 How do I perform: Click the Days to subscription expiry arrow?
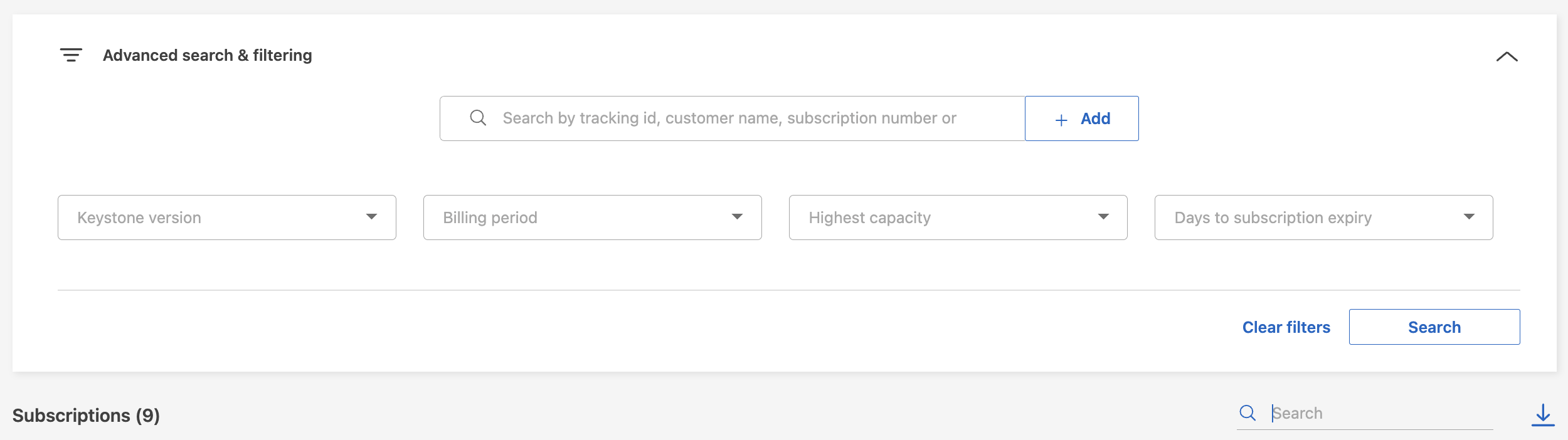click(1469, 217)
